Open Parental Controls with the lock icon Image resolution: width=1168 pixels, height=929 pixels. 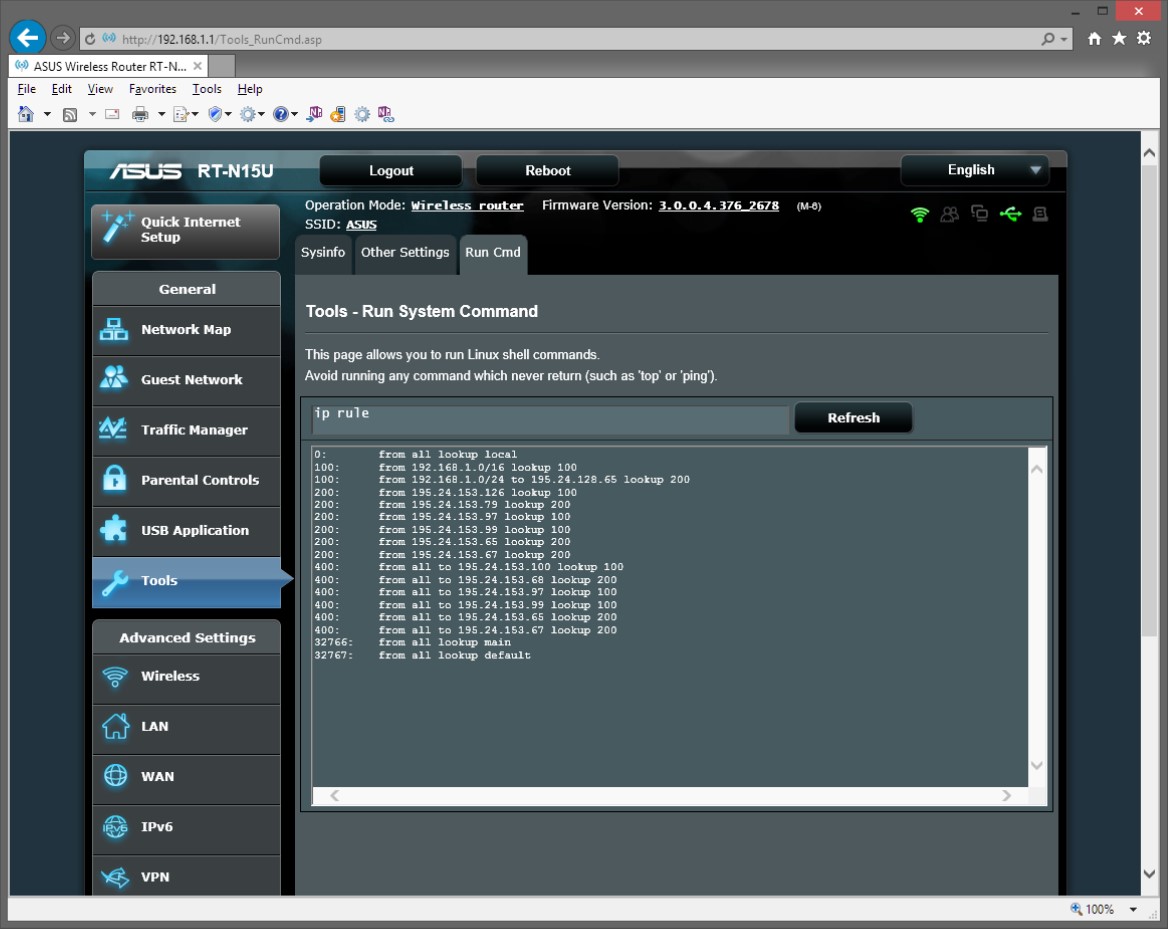(x=114, y=480)
